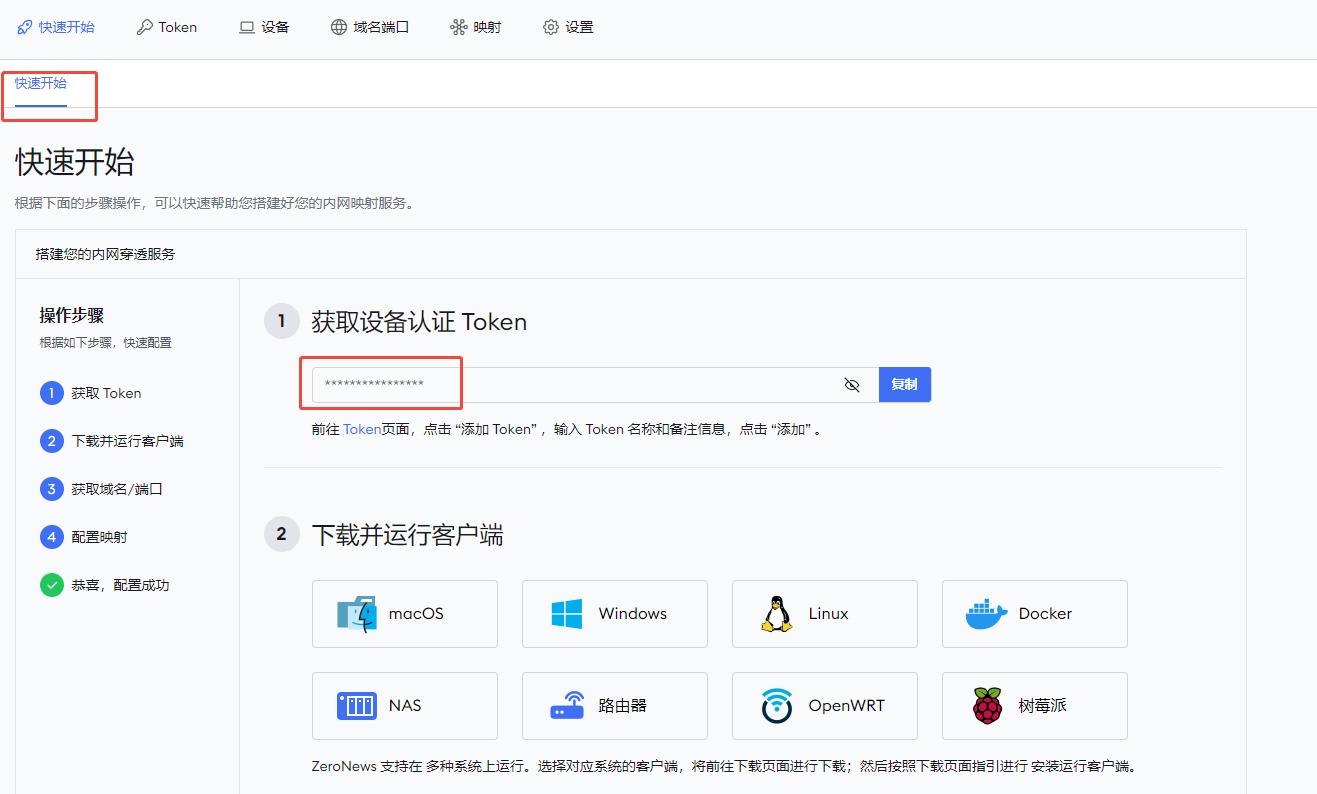Select the macOS Apple icon
This screenshot has height=794, width=1317.
click(x=357, y=613)
